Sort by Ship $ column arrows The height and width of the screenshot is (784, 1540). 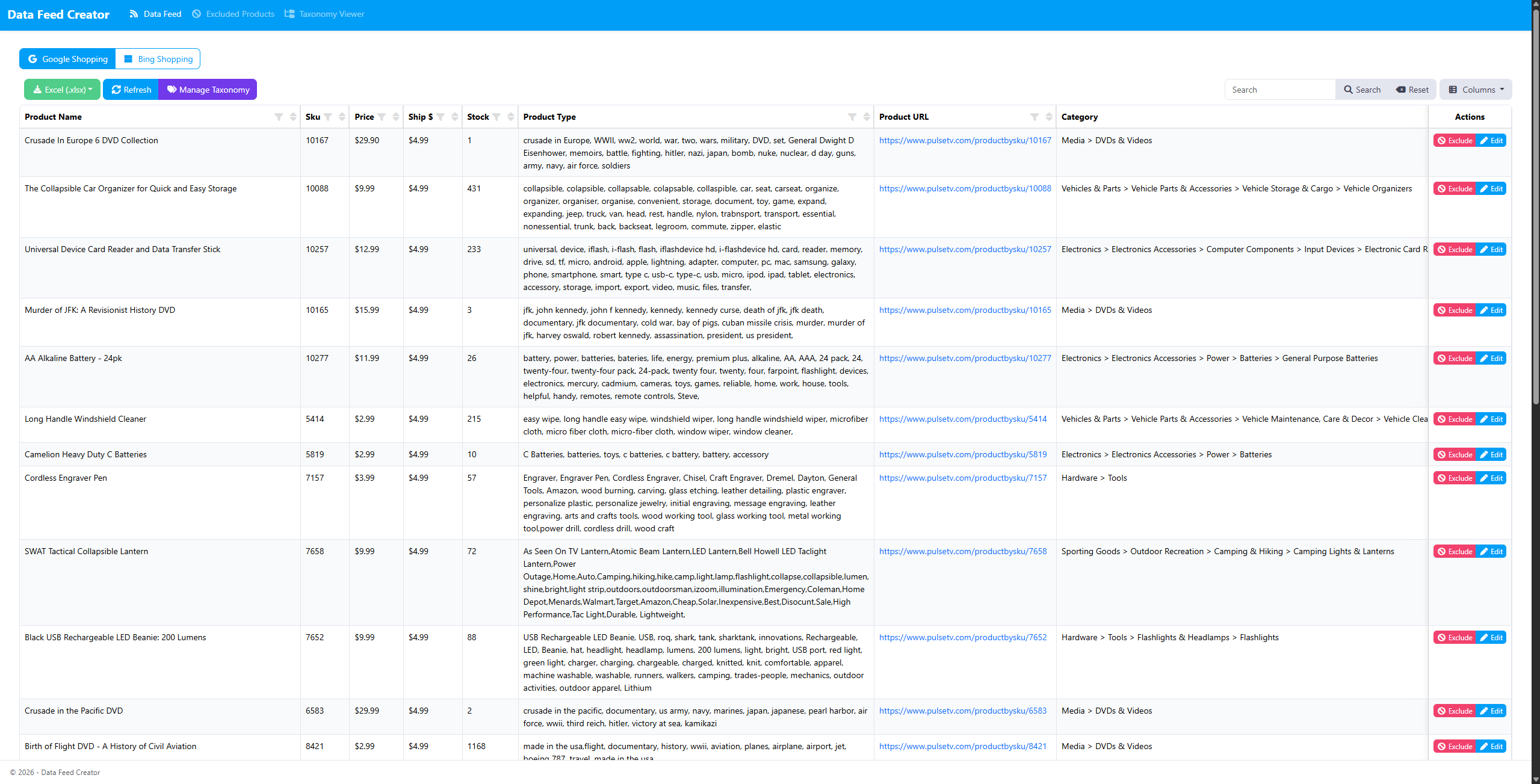455,117
